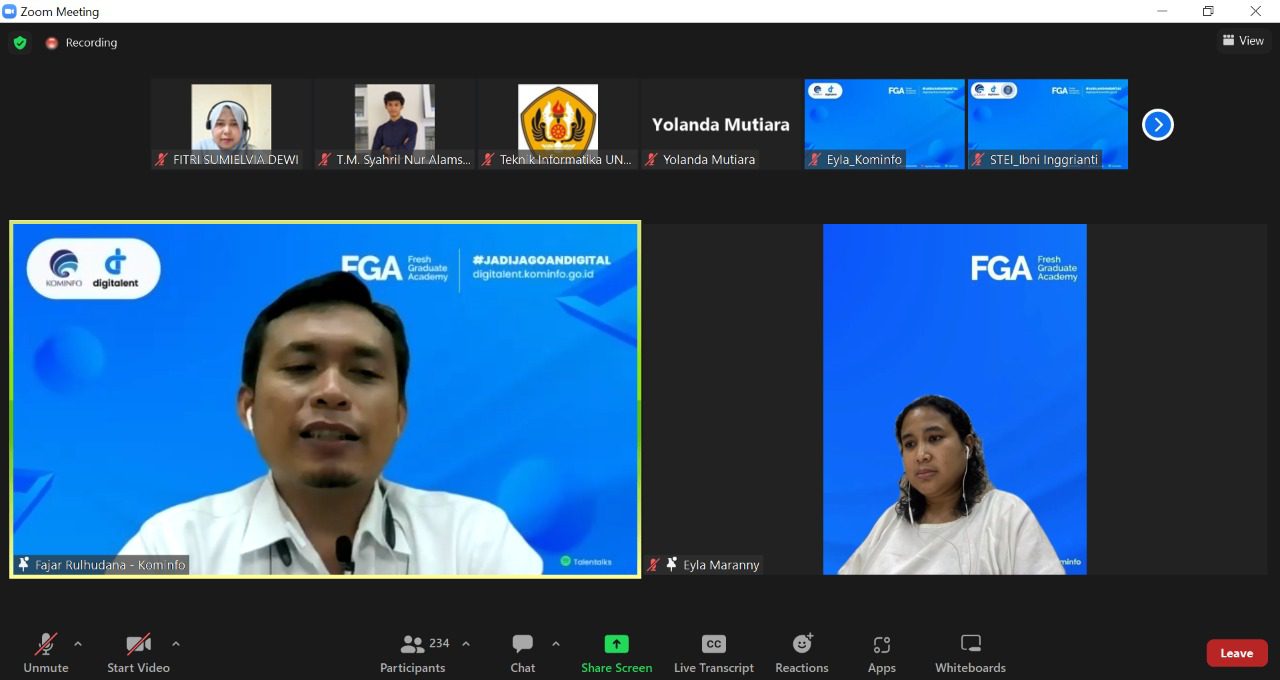Select the Yolanda Mutiara participant tile
This screenshot has height=680, width=1280.
[720, 124]
